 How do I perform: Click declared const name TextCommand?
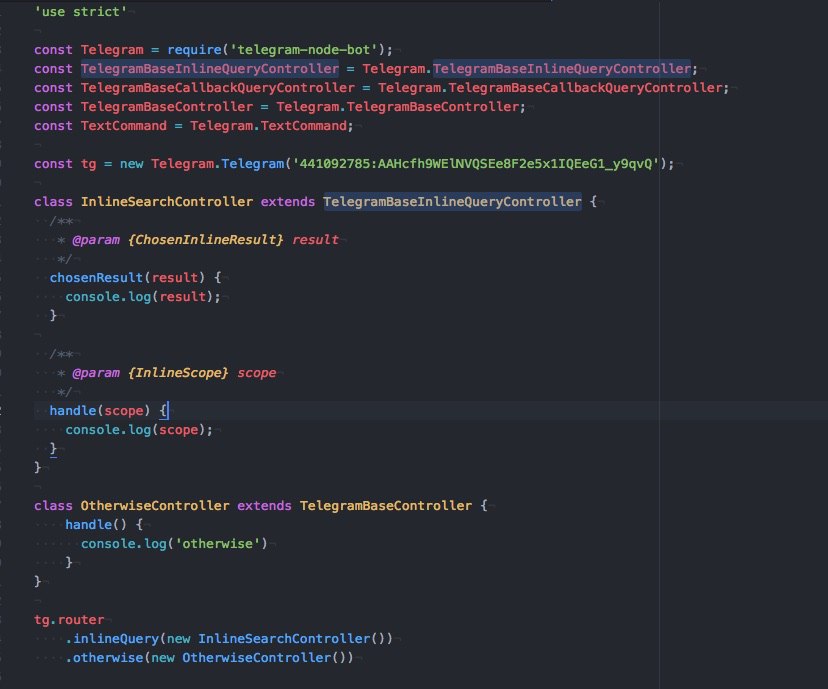pyautogui.click(x=124, y=126)
